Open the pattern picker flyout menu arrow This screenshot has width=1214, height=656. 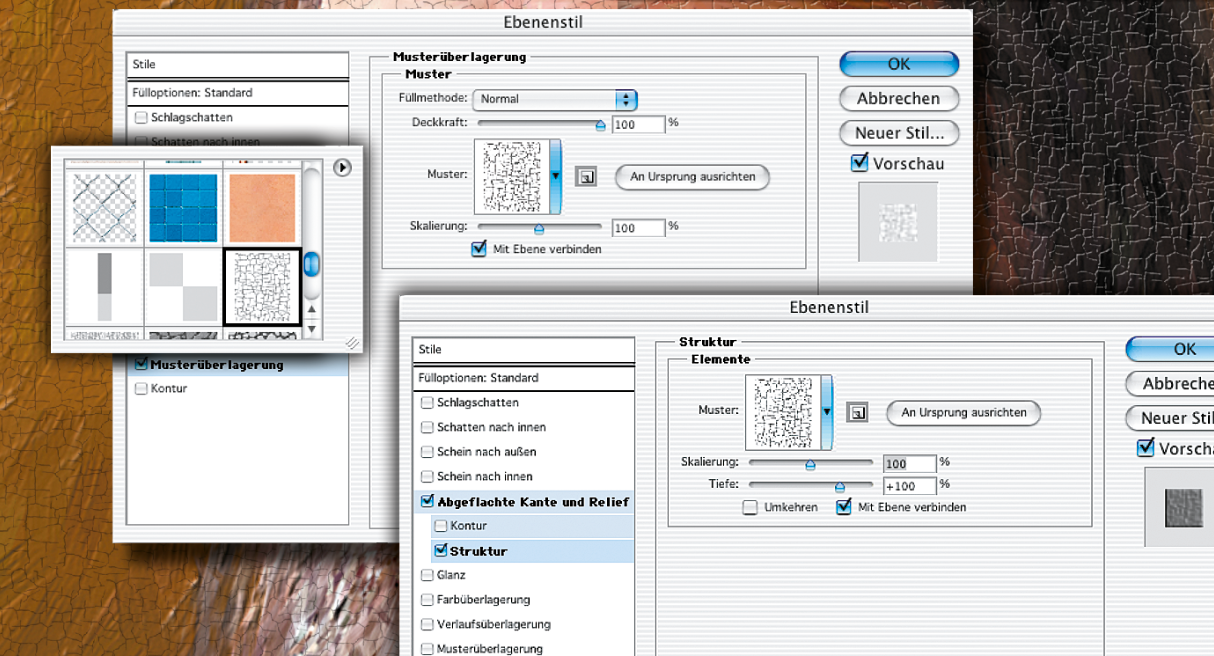(342, 168)
